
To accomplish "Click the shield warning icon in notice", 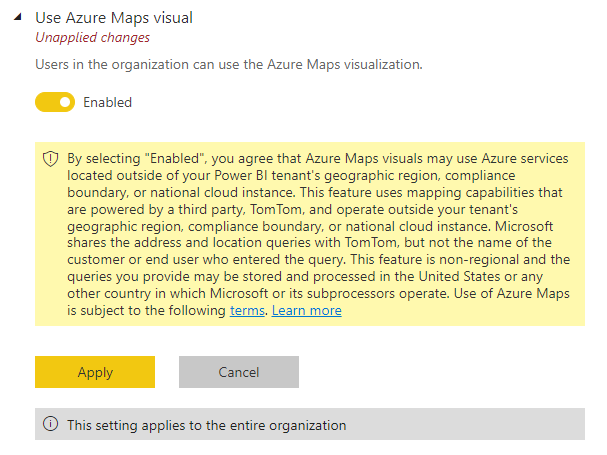I will [50, 159].
